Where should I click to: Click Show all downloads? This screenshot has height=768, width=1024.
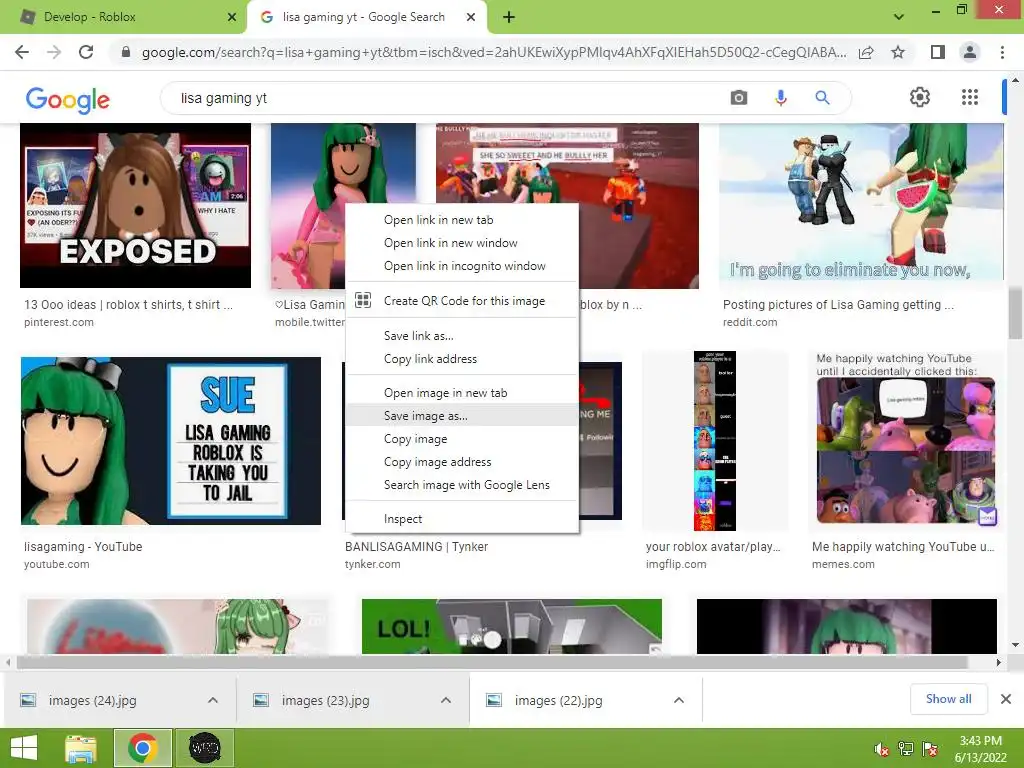(948, 699)
